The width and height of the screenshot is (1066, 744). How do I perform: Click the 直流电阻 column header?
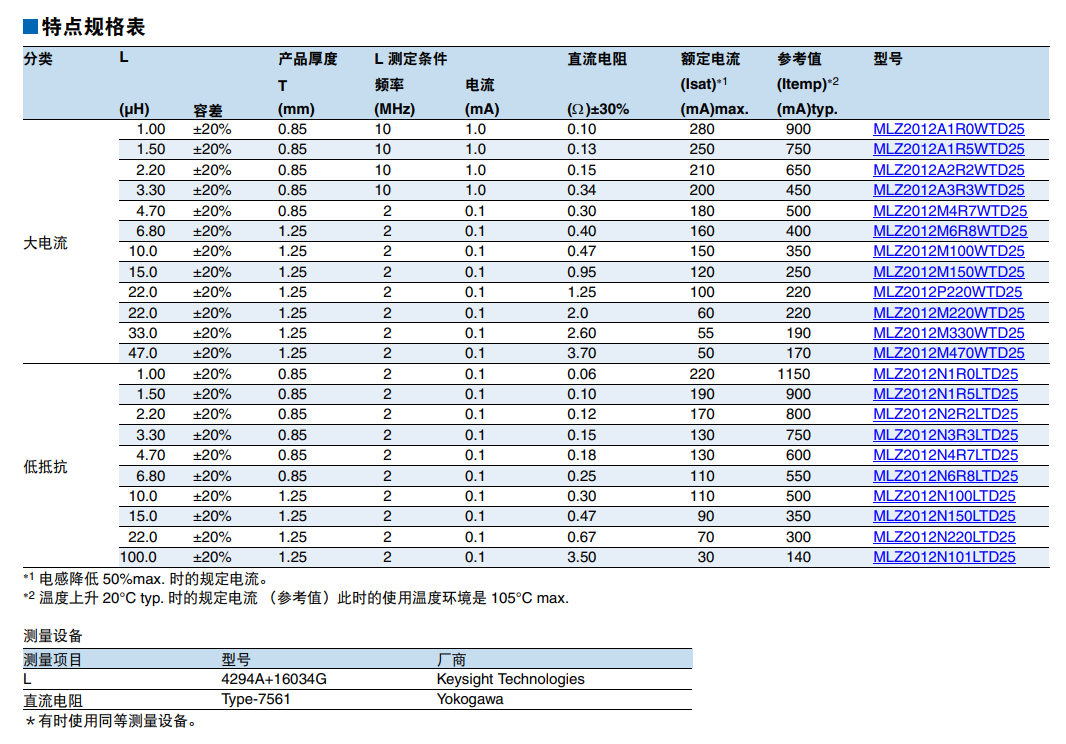[597, 59]
